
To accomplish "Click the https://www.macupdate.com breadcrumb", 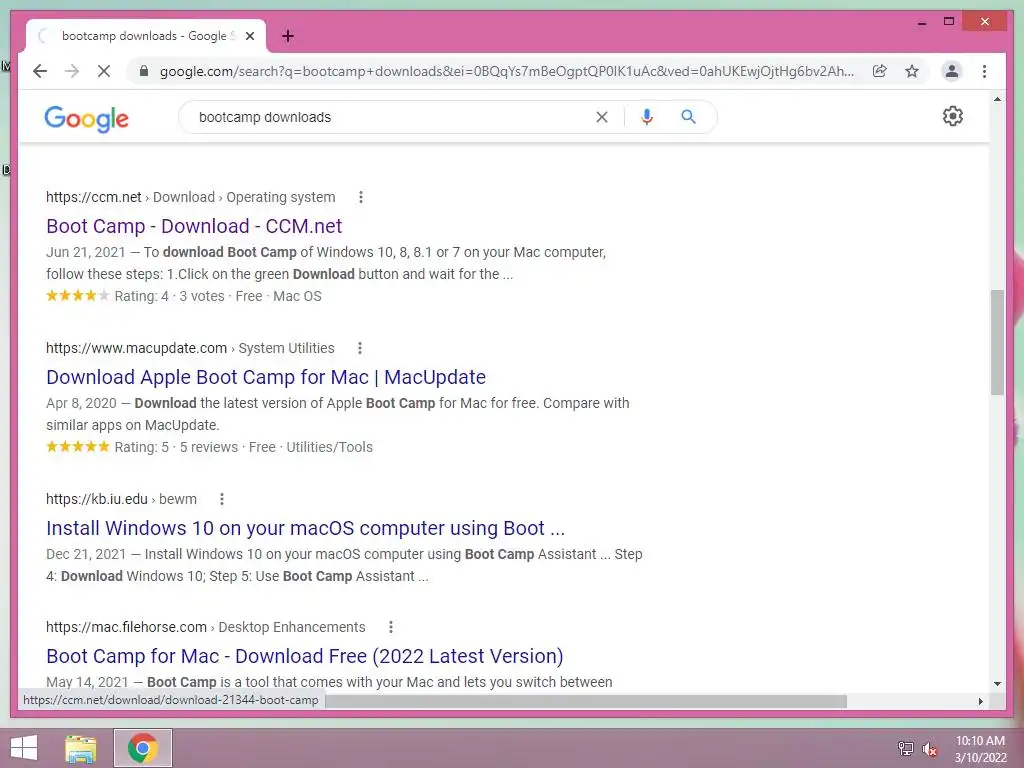I will tap(136, 348).
